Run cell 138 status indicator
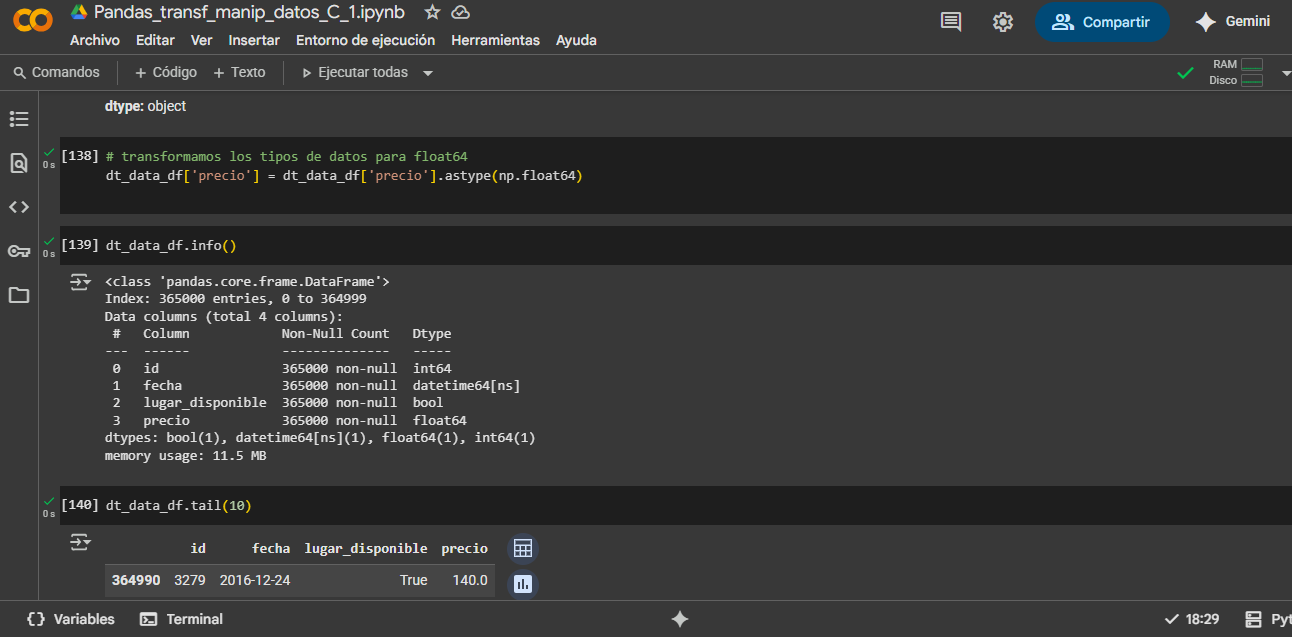The height and width of the screenshot is (637, 1292). tap(48, 156)
